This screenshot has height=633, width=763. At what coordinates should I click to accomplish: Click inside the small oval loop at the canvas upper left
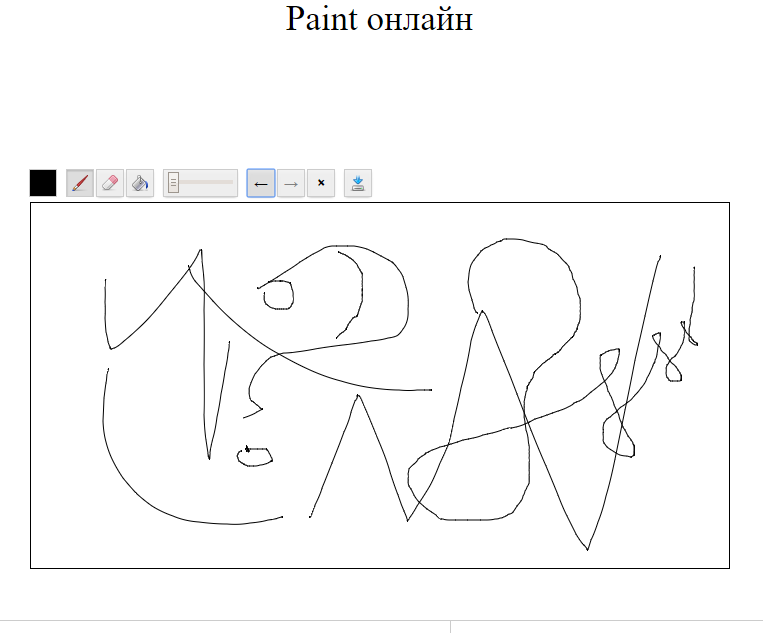click(x=278, y=294)
